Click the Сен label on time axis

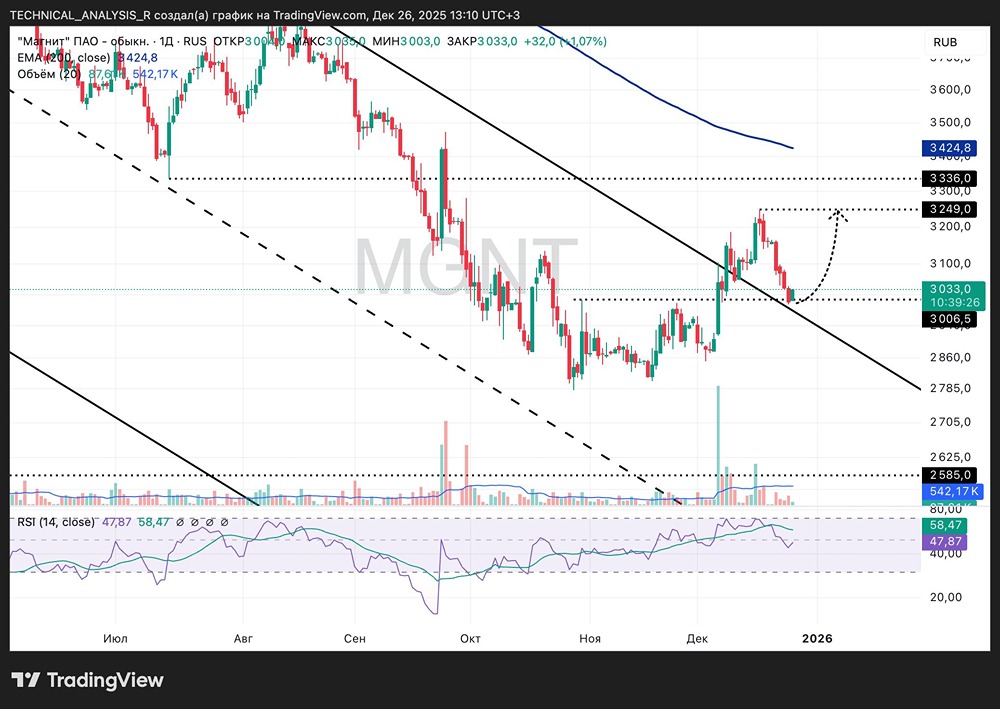[355, 638]
